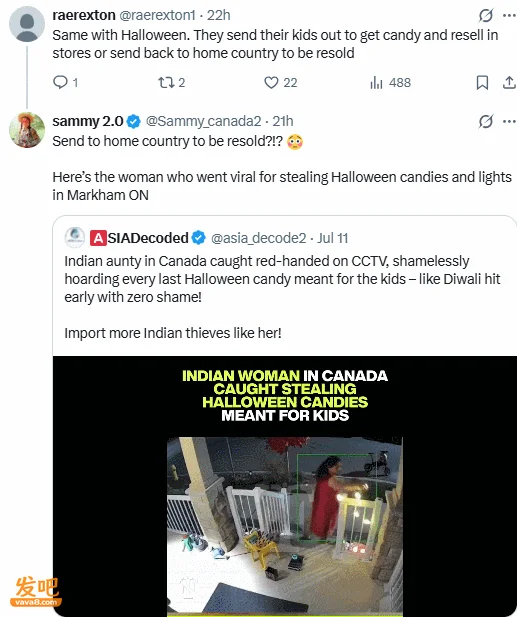Open the ASIADecoded account name
517x617 pixels.
pyautogui.click(x=140, y=238)
